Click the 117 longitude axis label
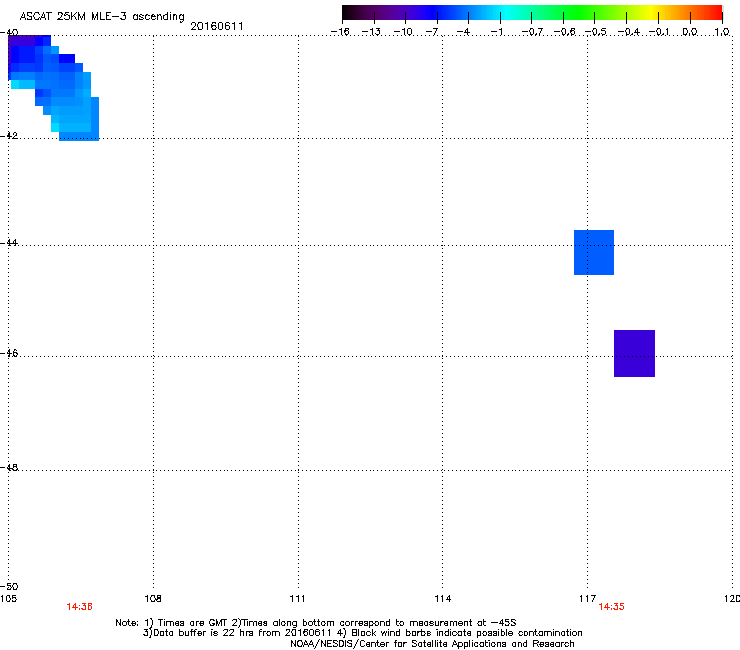This screenshot has width=740, height=650. pos(588,599)
